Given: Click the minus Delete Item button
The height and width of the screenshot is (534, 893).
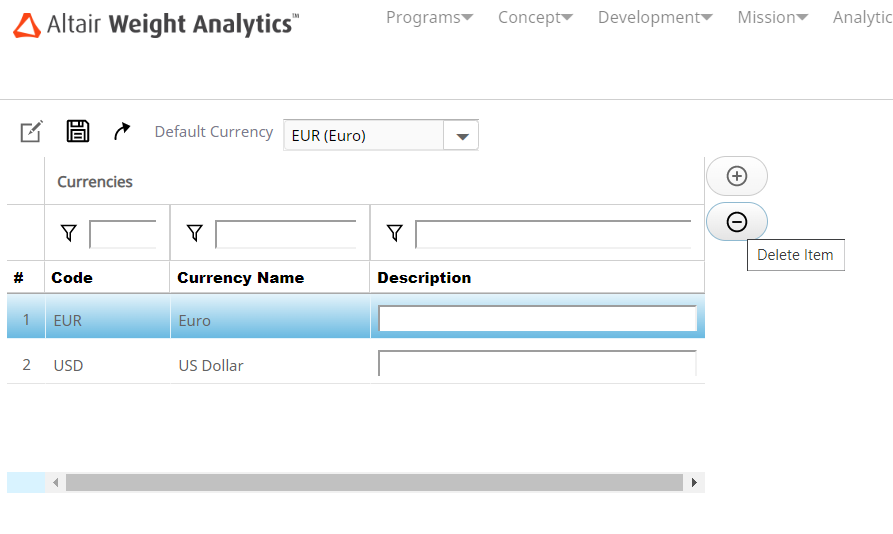Looking at the screenshot, I should tap(737, 222).
